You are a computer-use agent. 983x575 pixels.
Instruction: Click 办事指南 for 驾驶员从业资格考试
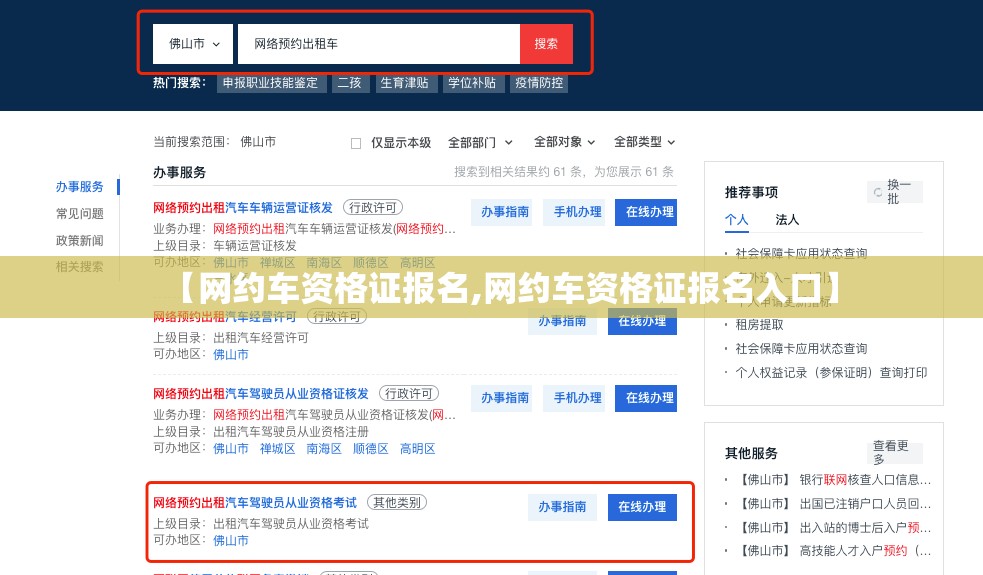[562, 507]
